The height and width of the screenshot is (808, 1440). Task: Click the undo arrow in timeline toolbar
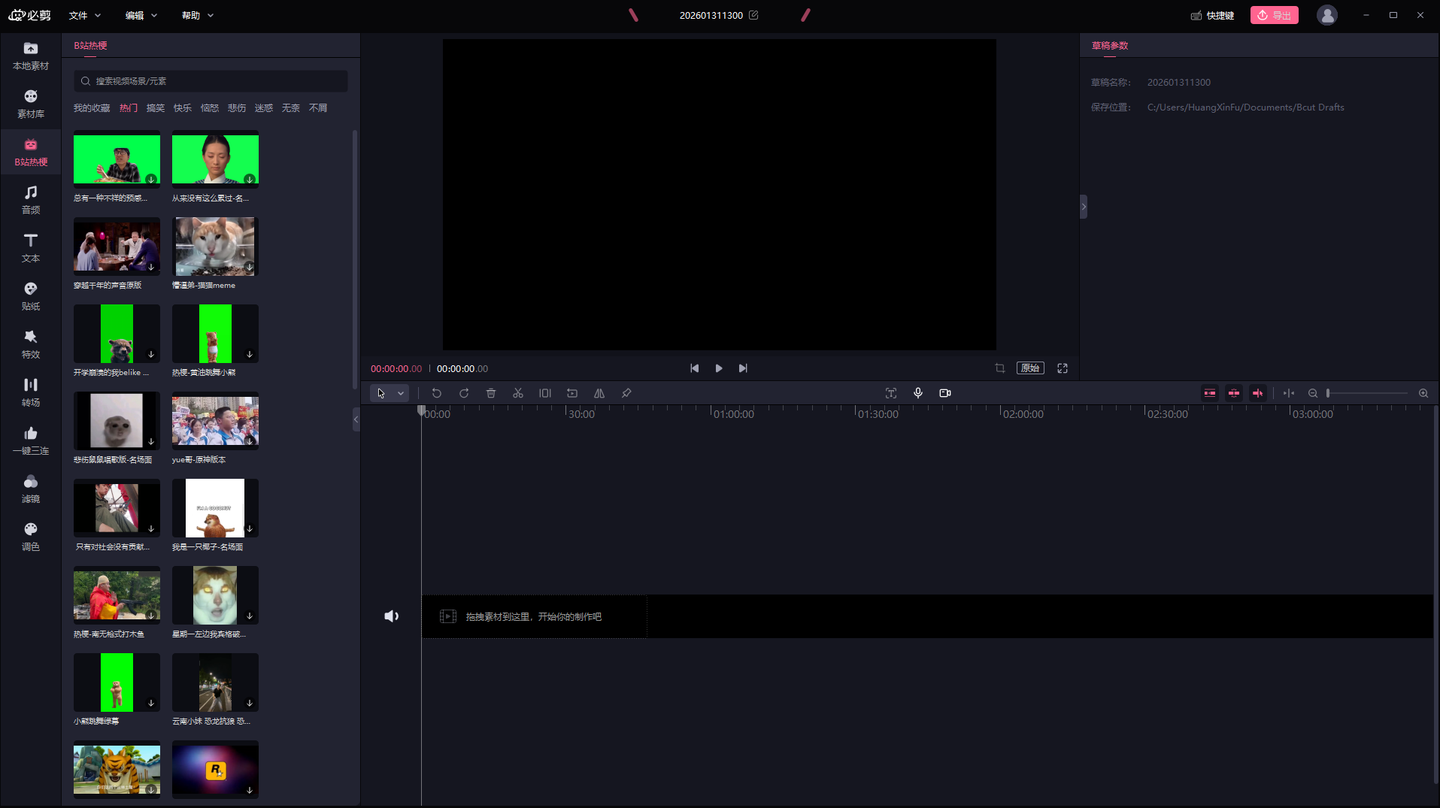pos(437,394)
